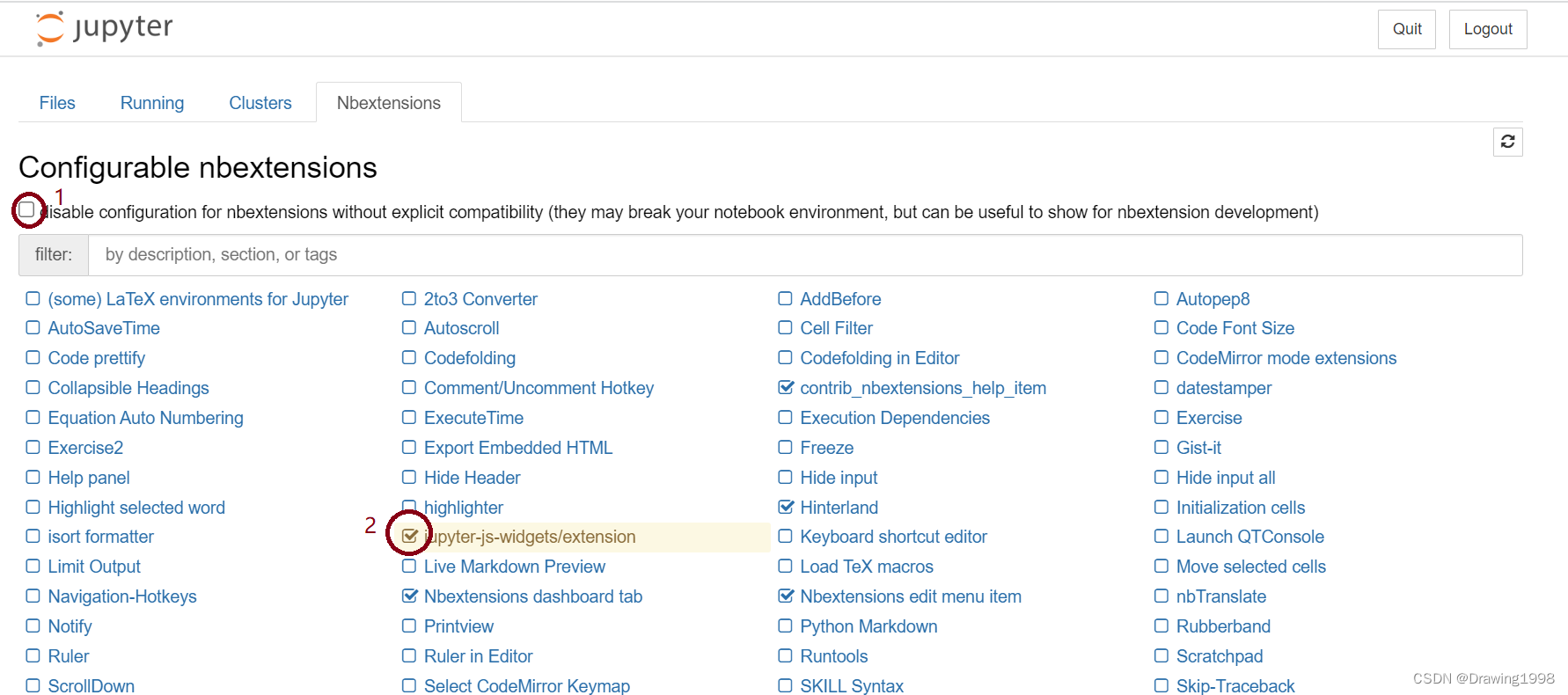Enable the Scratchpad checkbox
Screen dimensions: 1568x695
(1161, 655)
